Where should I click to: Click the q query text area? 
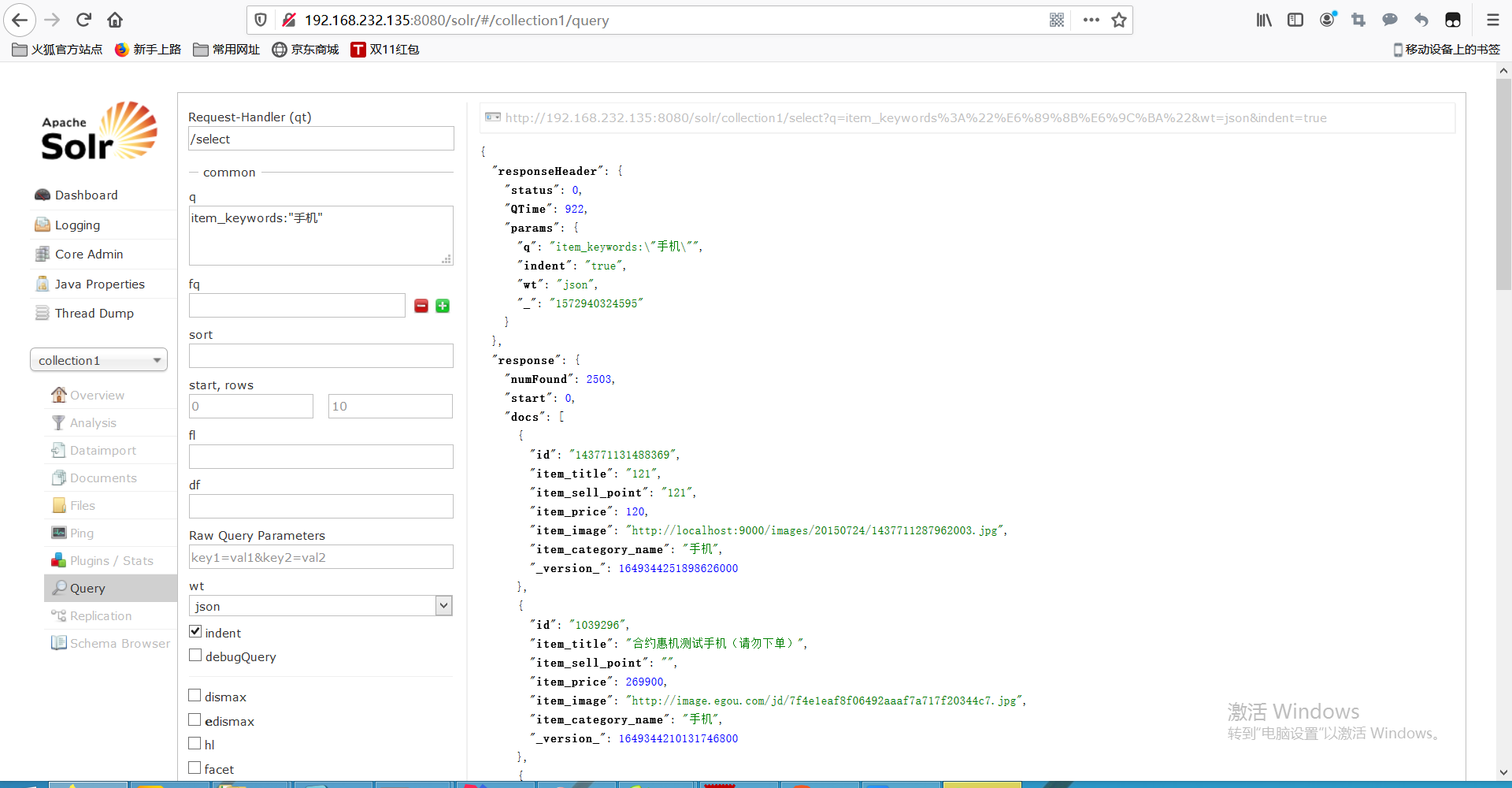tap(321, 236)
